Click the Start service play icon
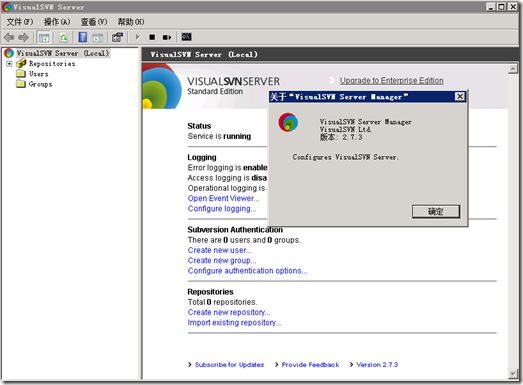Viewport: 523px width, 385px height. 137,37
